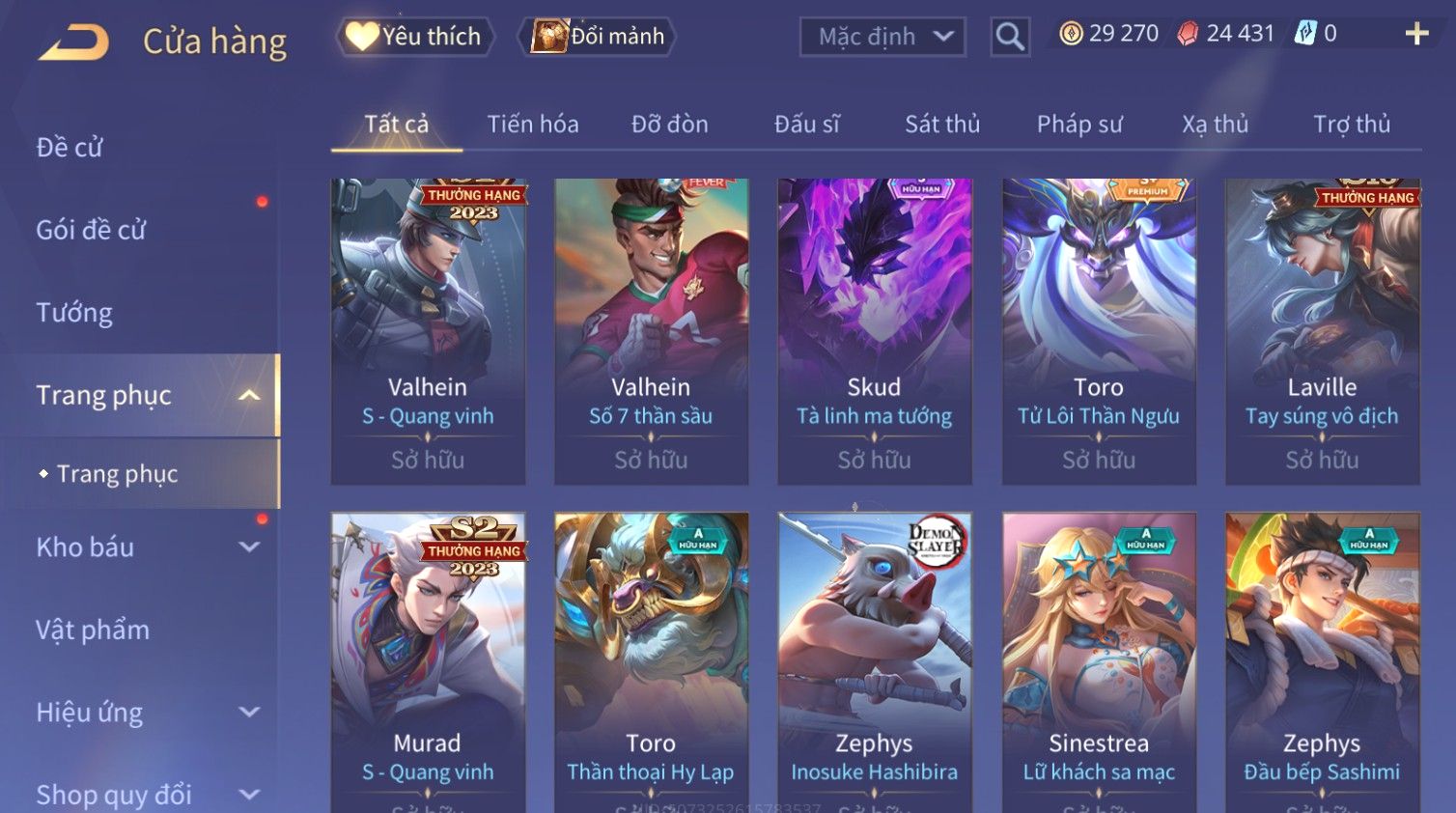Click the golden back arrow icon

tap(73, 42)
